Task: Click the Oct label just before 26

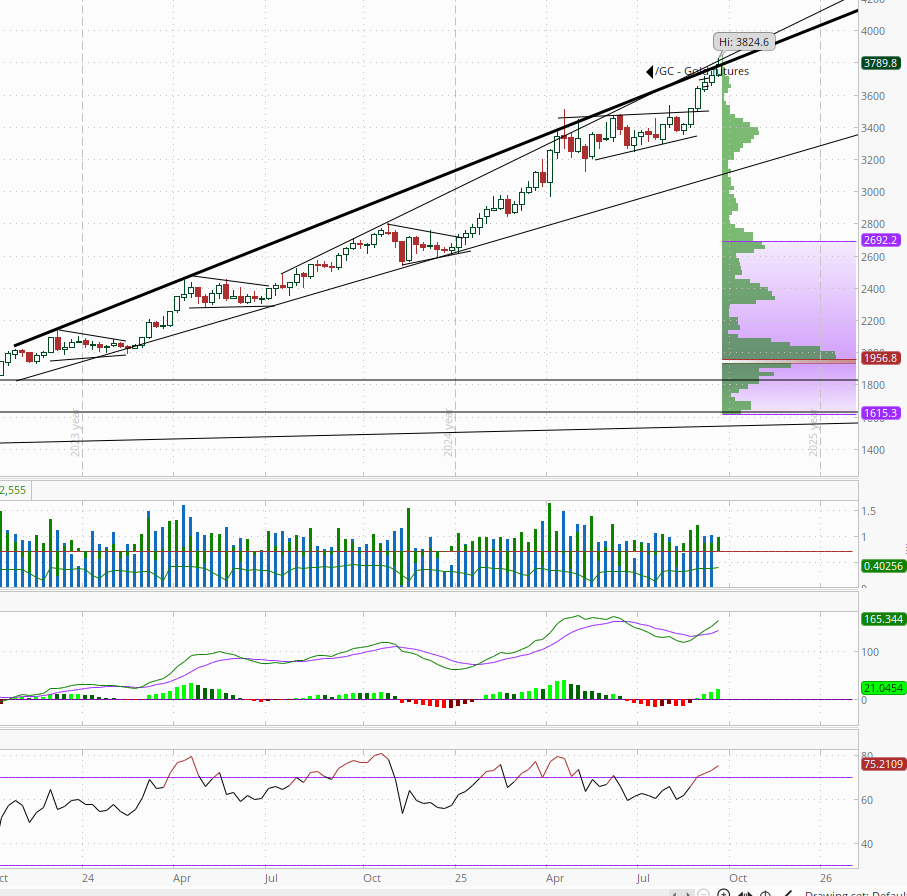Action: [x=738, y=878]
